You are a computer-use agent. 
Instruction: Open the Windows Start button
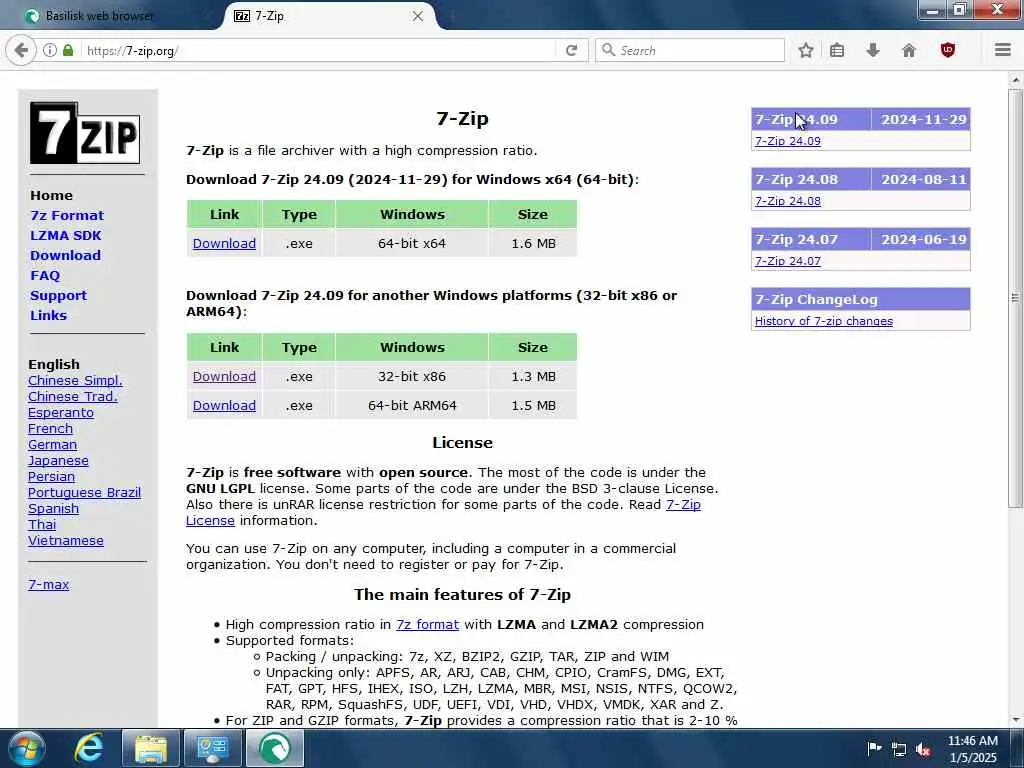25,748
